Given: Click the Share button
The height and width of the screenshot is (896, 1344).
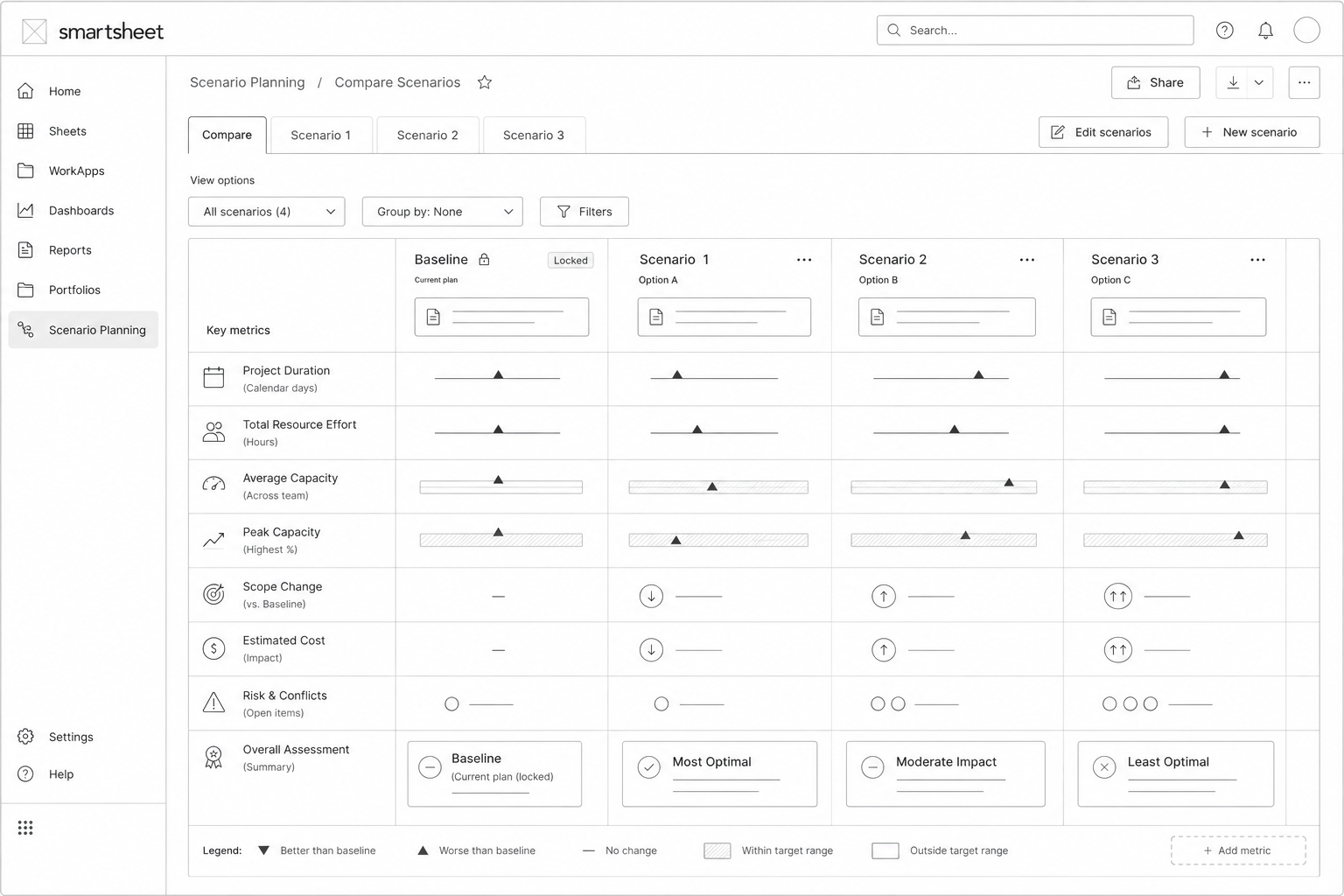Looking at the screenshot, I should pyautogui.click(x=1156, y=82).
